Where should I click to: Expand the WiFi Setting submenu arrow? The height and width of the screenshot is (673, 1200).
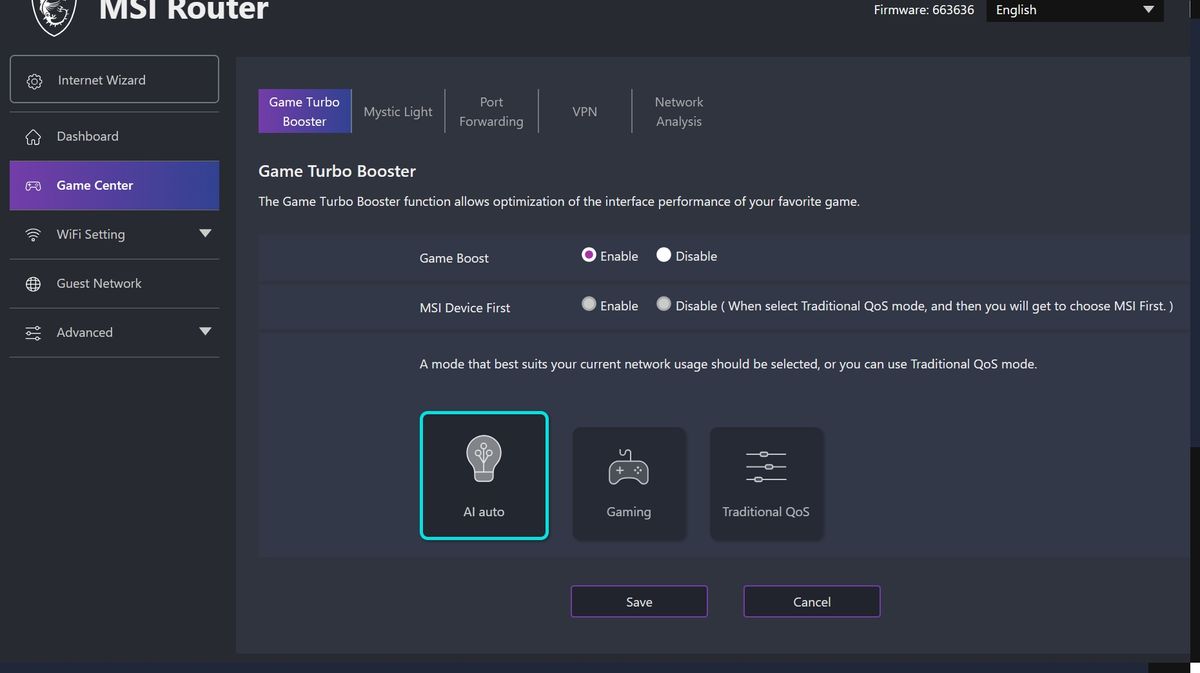click(x=205, y=234)
